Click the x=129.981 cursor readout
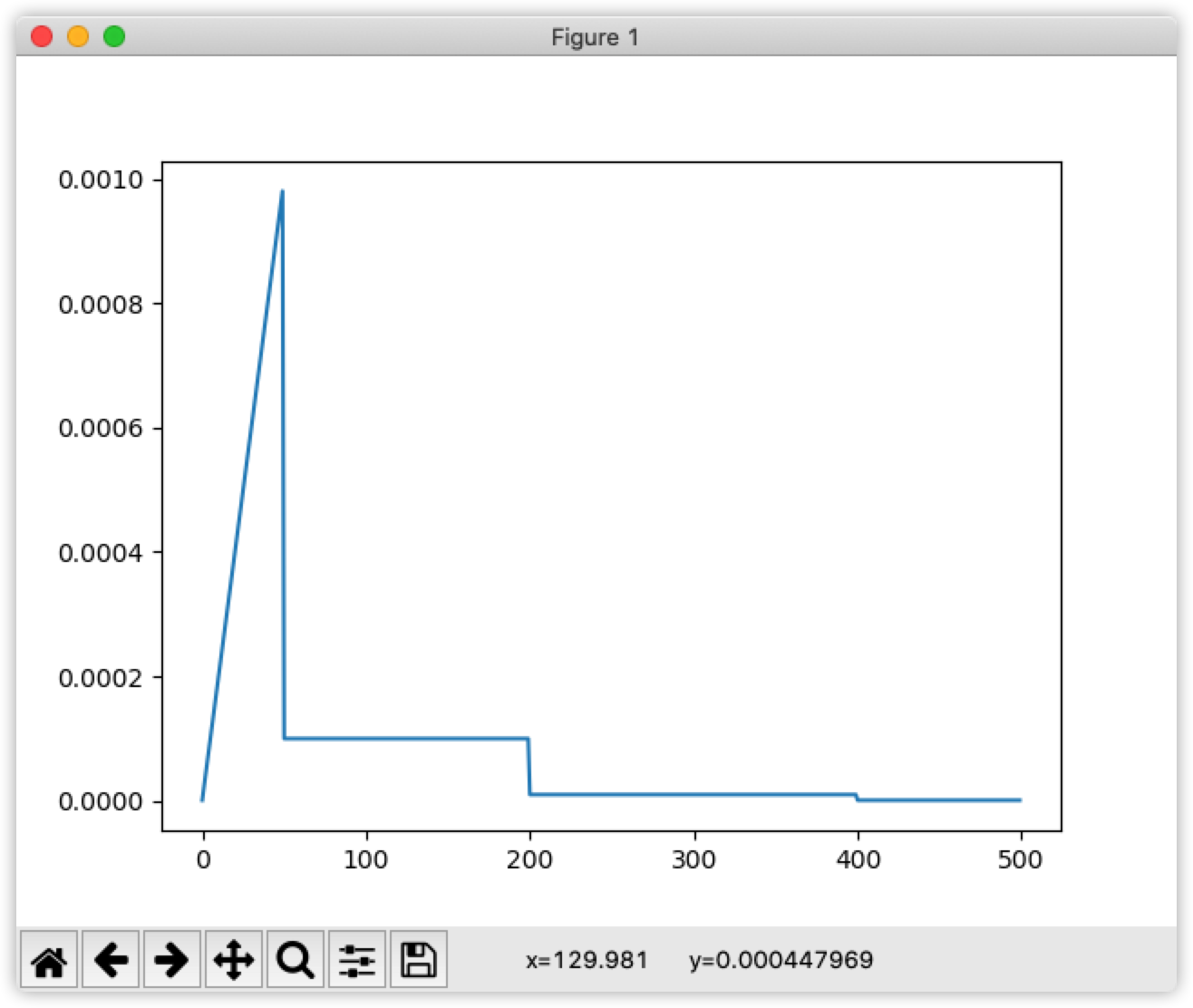 pos(587,960)
